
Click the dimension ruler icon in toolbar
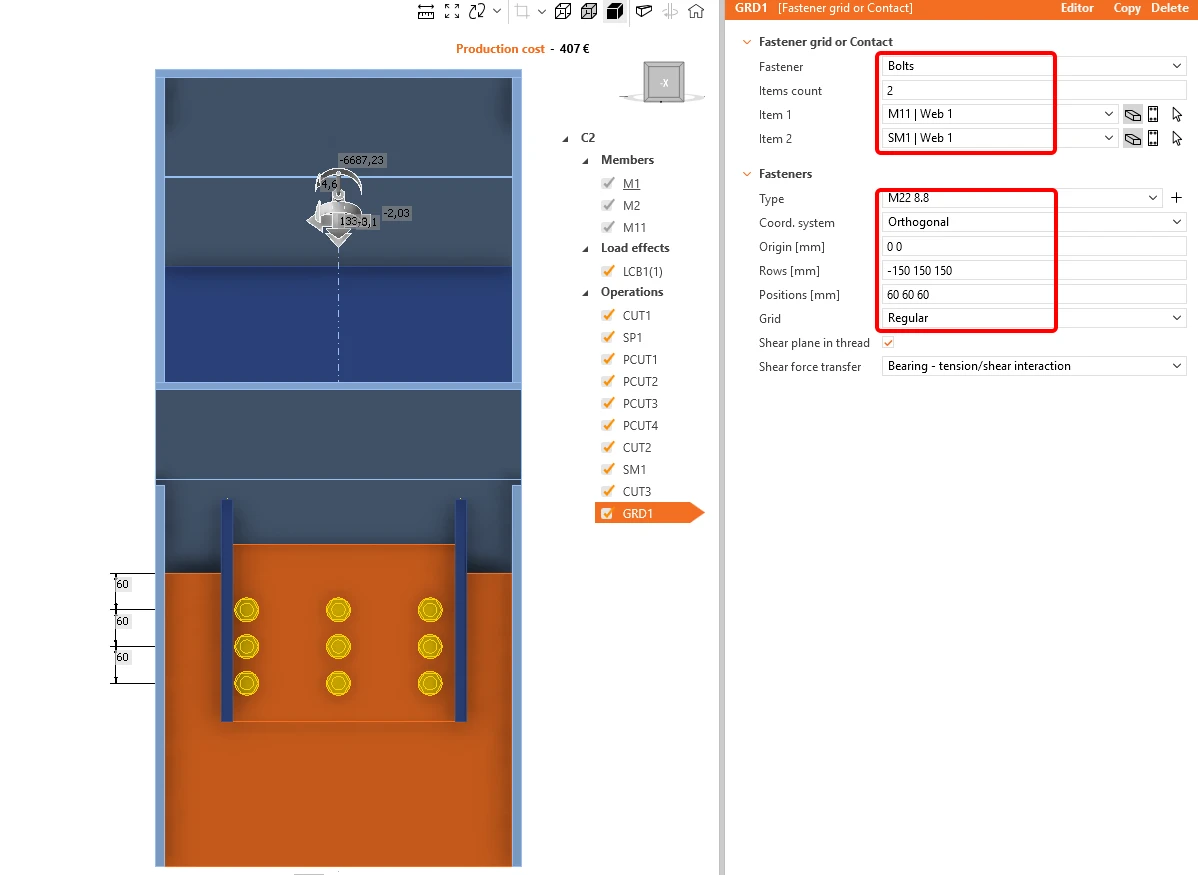pyautogui.click(x=426, y=11)
